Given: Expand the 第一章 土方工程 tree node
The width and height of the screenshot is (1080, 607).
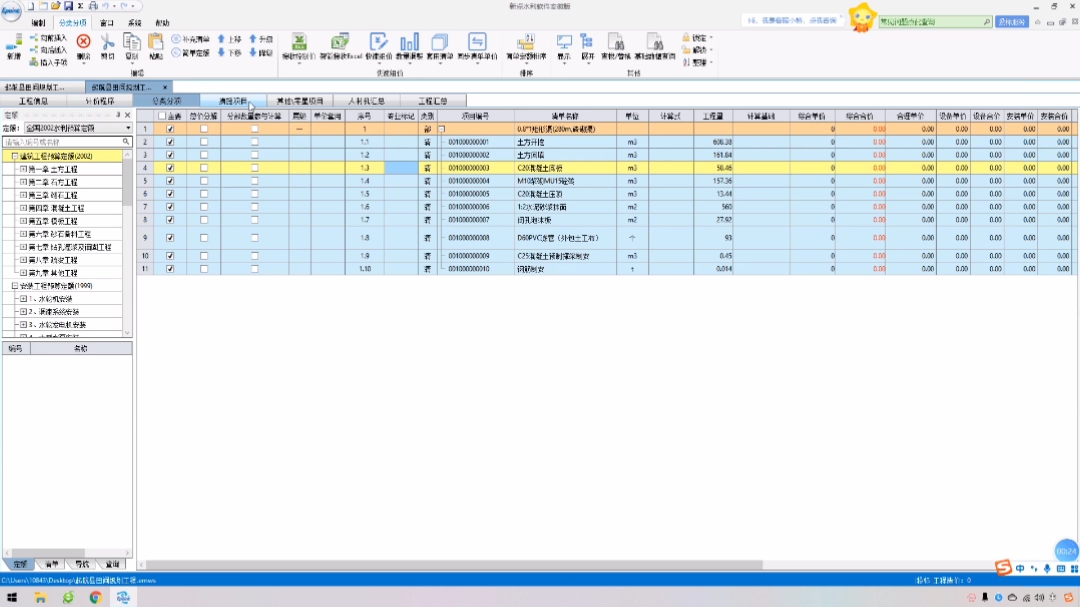Looking at the screenshot, I should click(x=23, y=169).
